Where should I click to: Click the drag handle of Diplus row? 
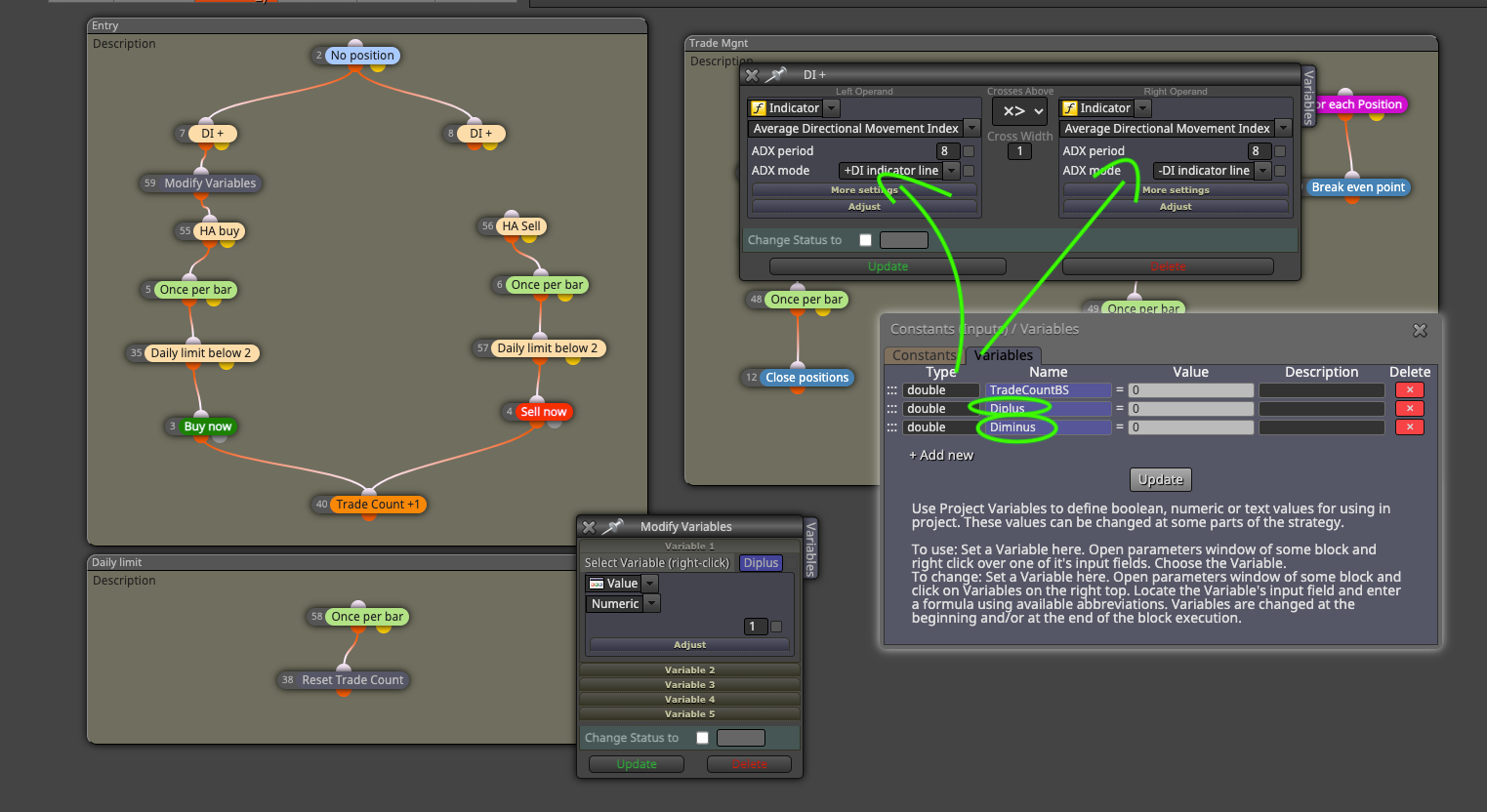coord(891,409)
